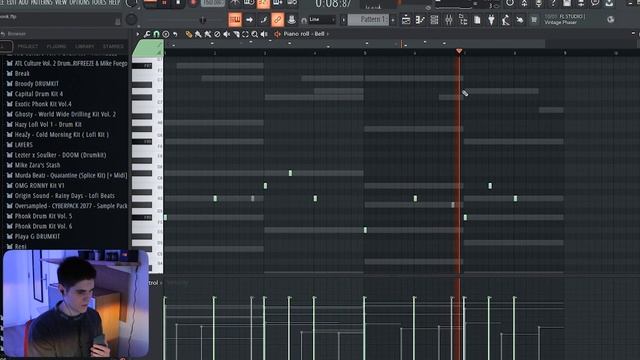Screen dimensions: 640x360
Task: Open the global snap 'Line' dropdown
Action: pyautogui.click(x=322, y=20)
